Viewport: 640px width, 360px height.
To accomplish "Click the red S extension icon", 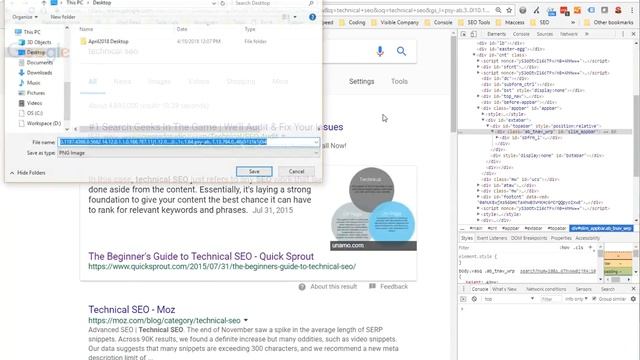I will [x=618, y=10].
